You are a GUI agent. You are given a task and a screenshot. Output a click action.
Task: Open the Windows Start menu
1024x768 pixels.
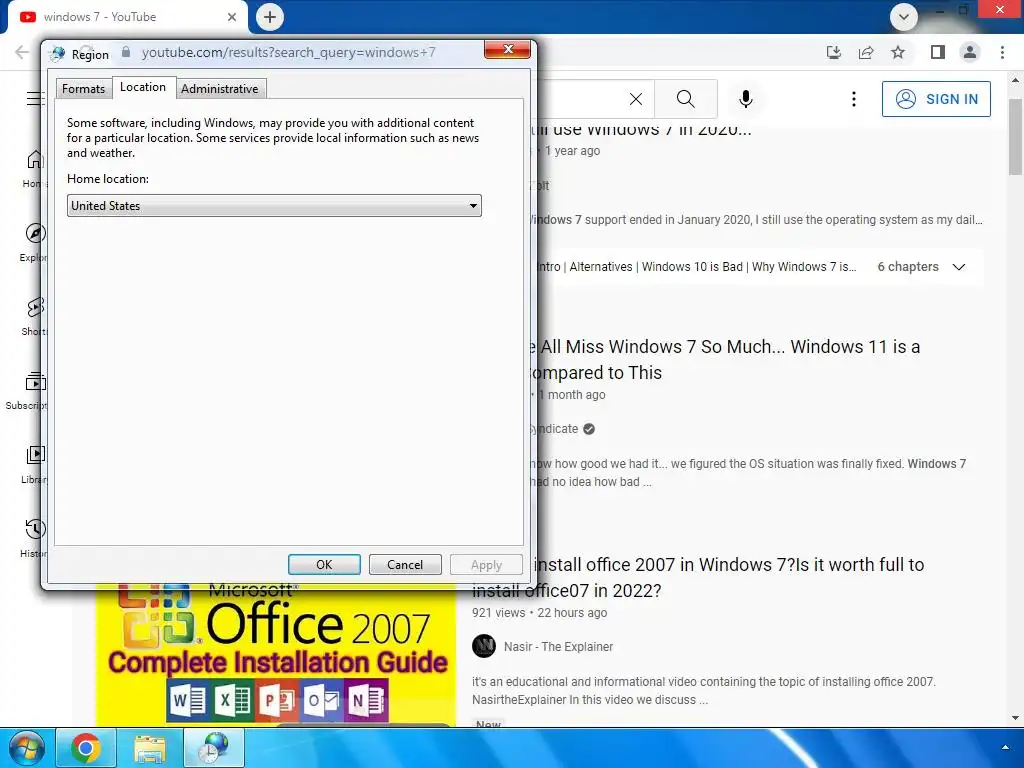[x=26, y=748]
